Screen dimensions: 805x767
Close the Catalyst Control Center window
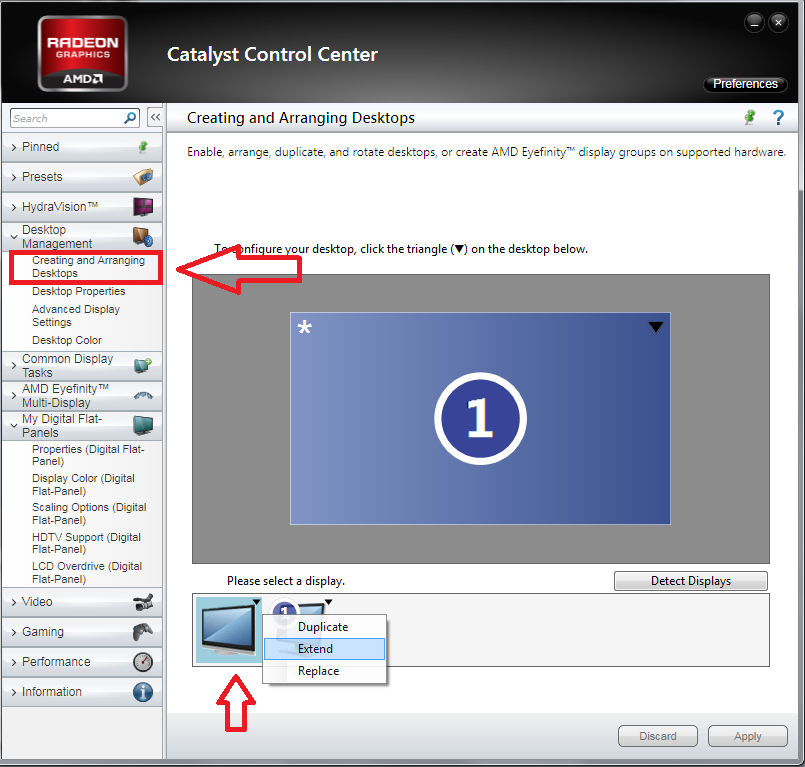[778, 23]
